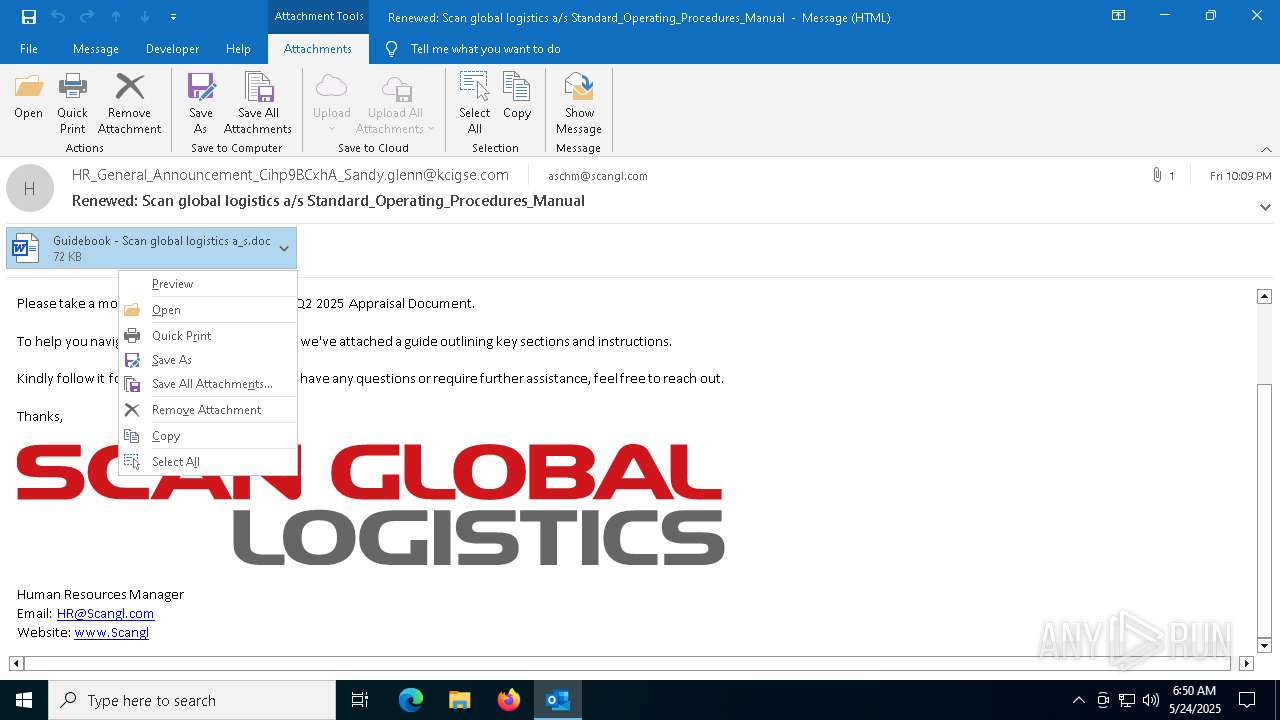This screenshot has height=720, width=1280.
Task: Select Save As in the context menu
Action: [208, 360]
